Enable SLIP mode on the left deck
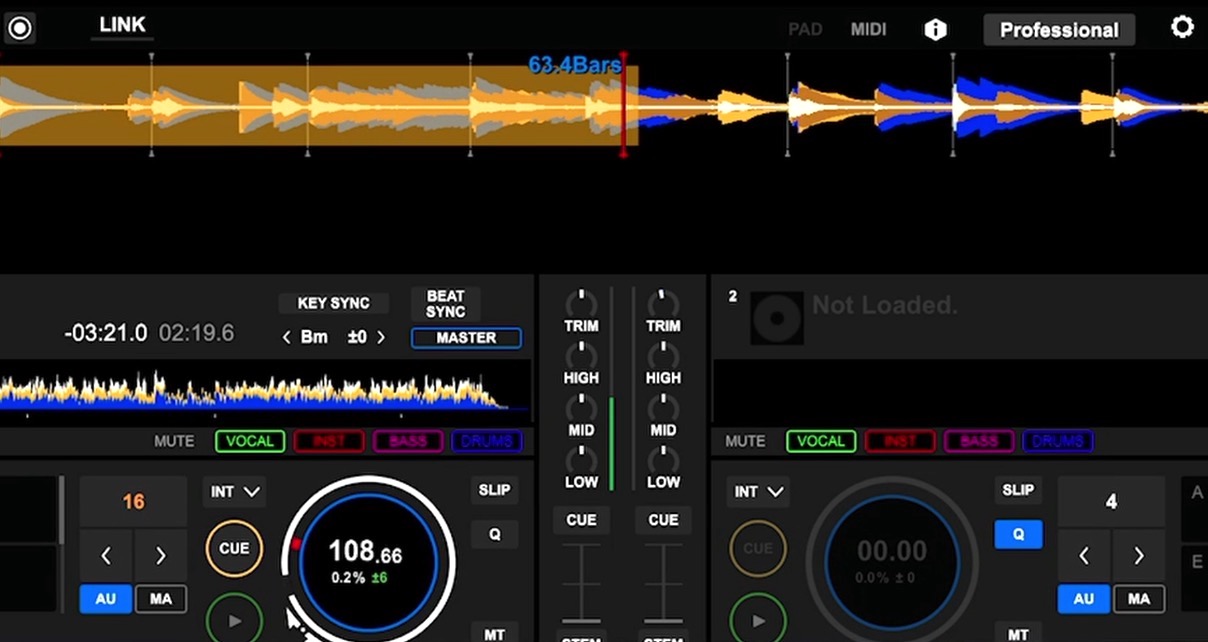 coord(494,490)
